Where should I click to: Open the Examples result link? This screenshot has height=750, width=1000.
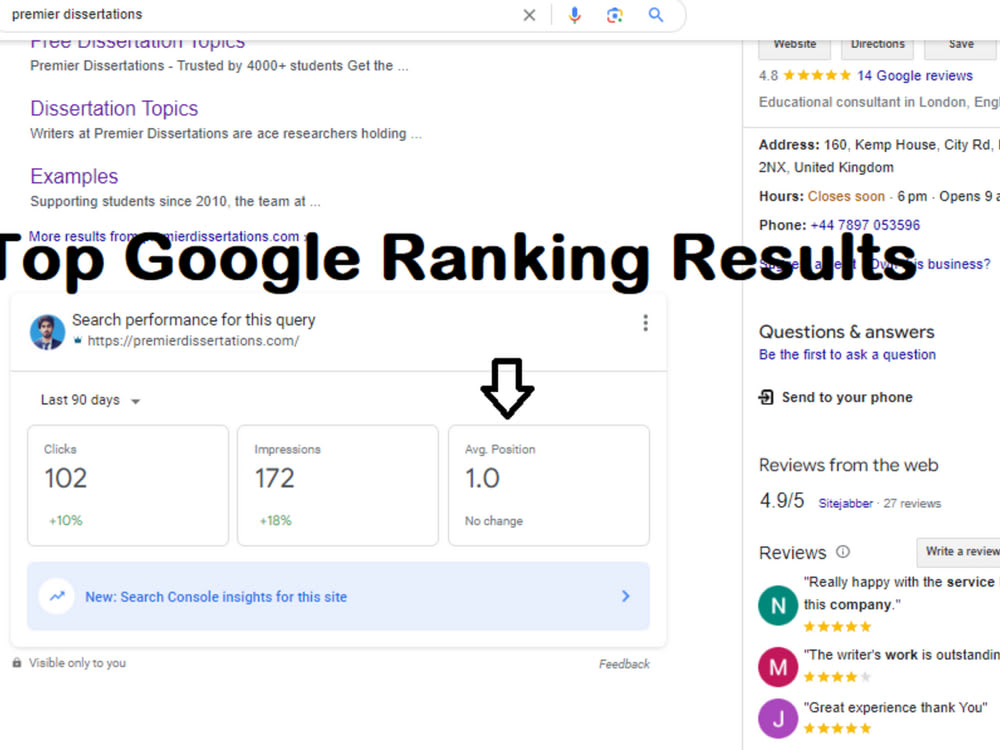[x=74, y=176]
